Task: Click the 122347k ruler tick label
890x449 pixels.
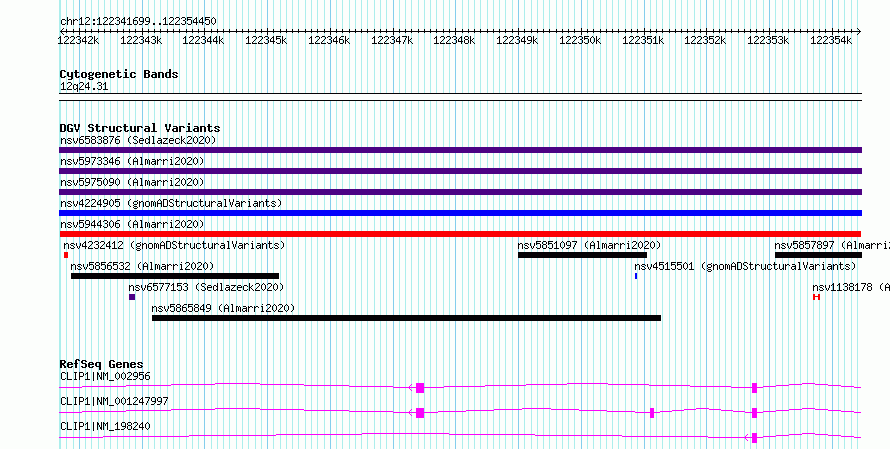Action: tap(392, 40)
